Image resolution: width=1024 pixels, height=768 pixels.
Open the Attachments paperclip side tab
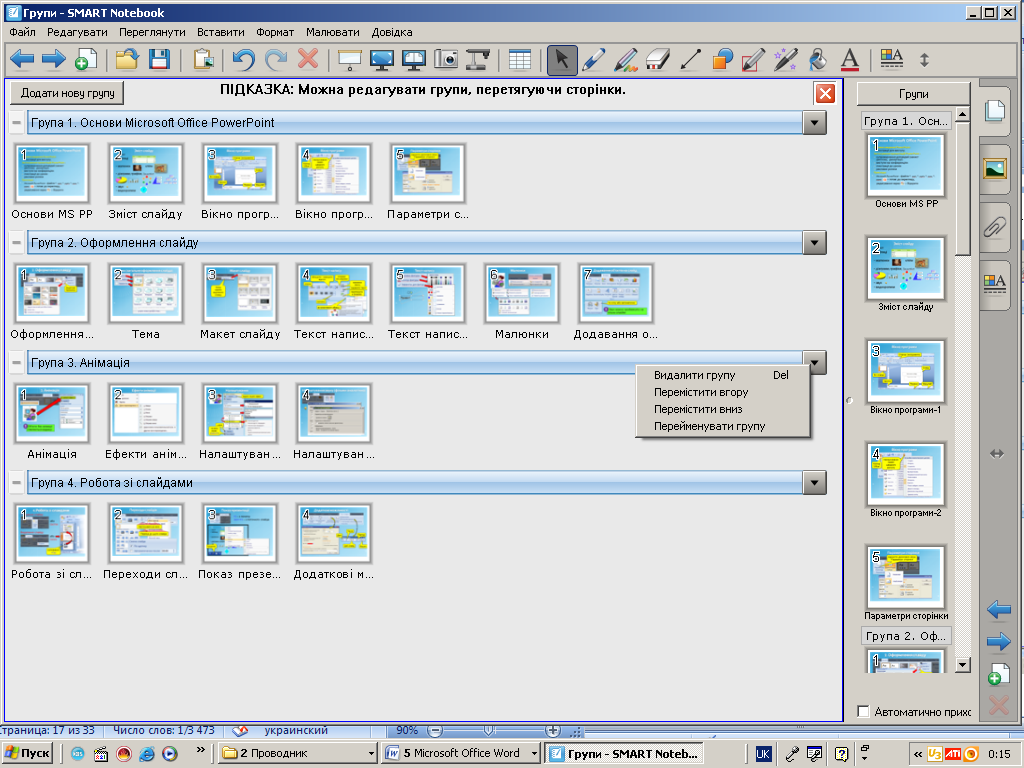pos(995,227)
